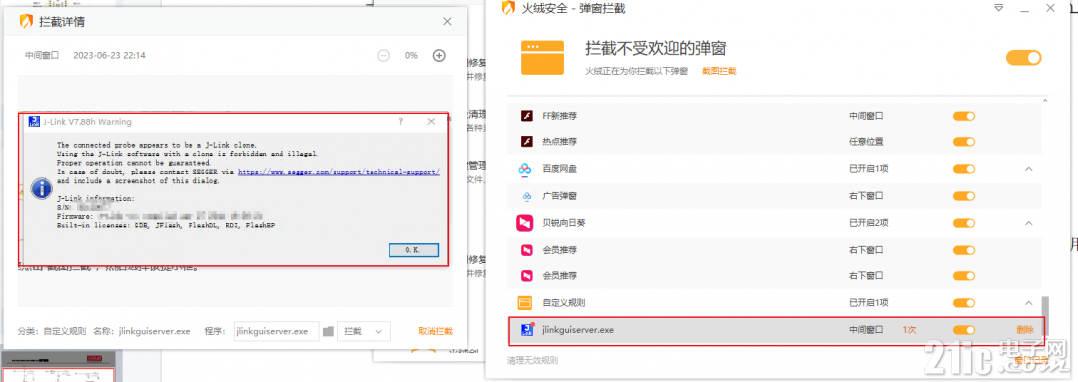The width and height of the screenshot is (1078, 382).
Task: Click the icon beside 广告弹窗
Action: point(527,196)
